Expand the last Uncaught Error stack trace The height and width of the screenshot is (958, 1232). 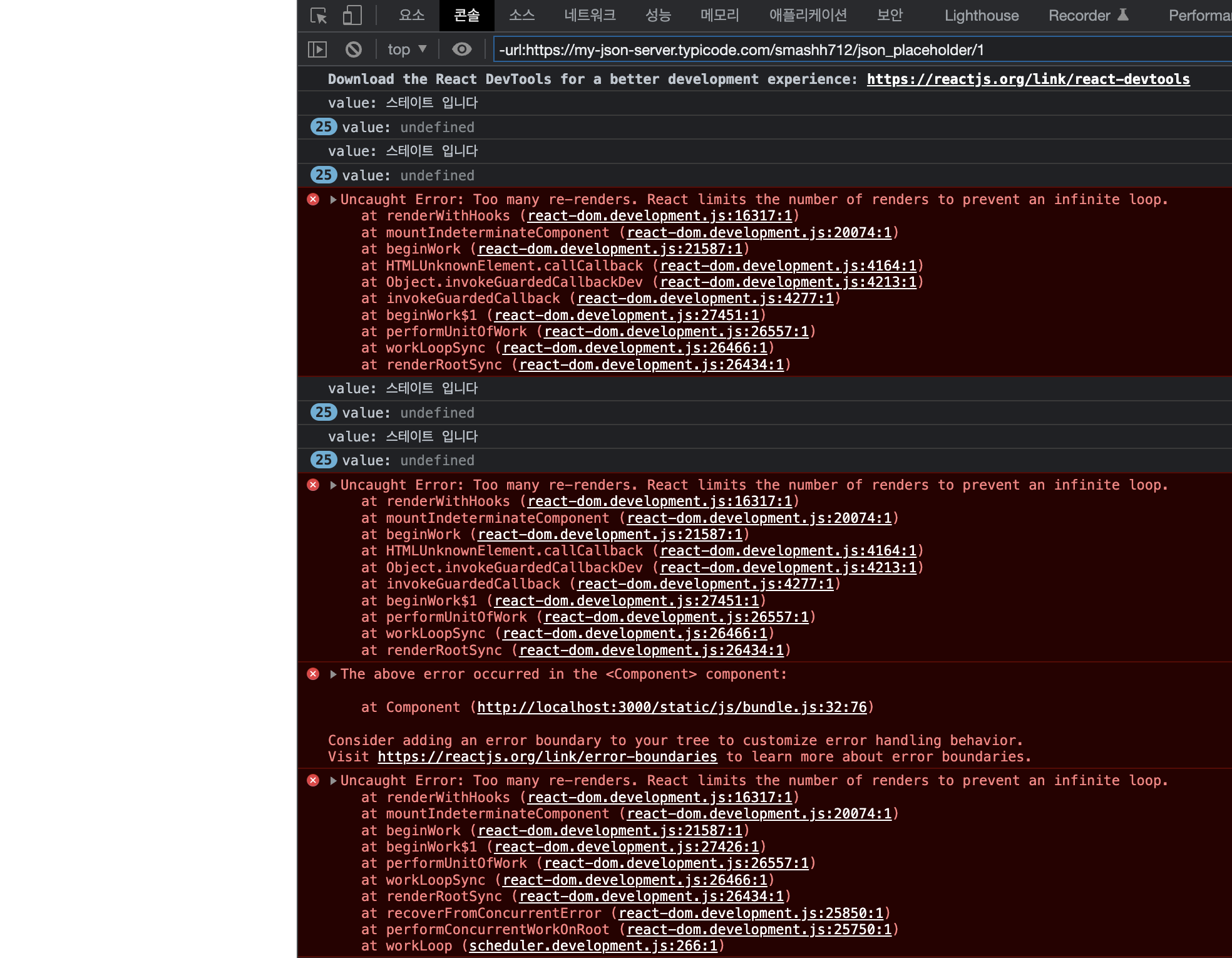pyautogui.click(x=334, y=781)
